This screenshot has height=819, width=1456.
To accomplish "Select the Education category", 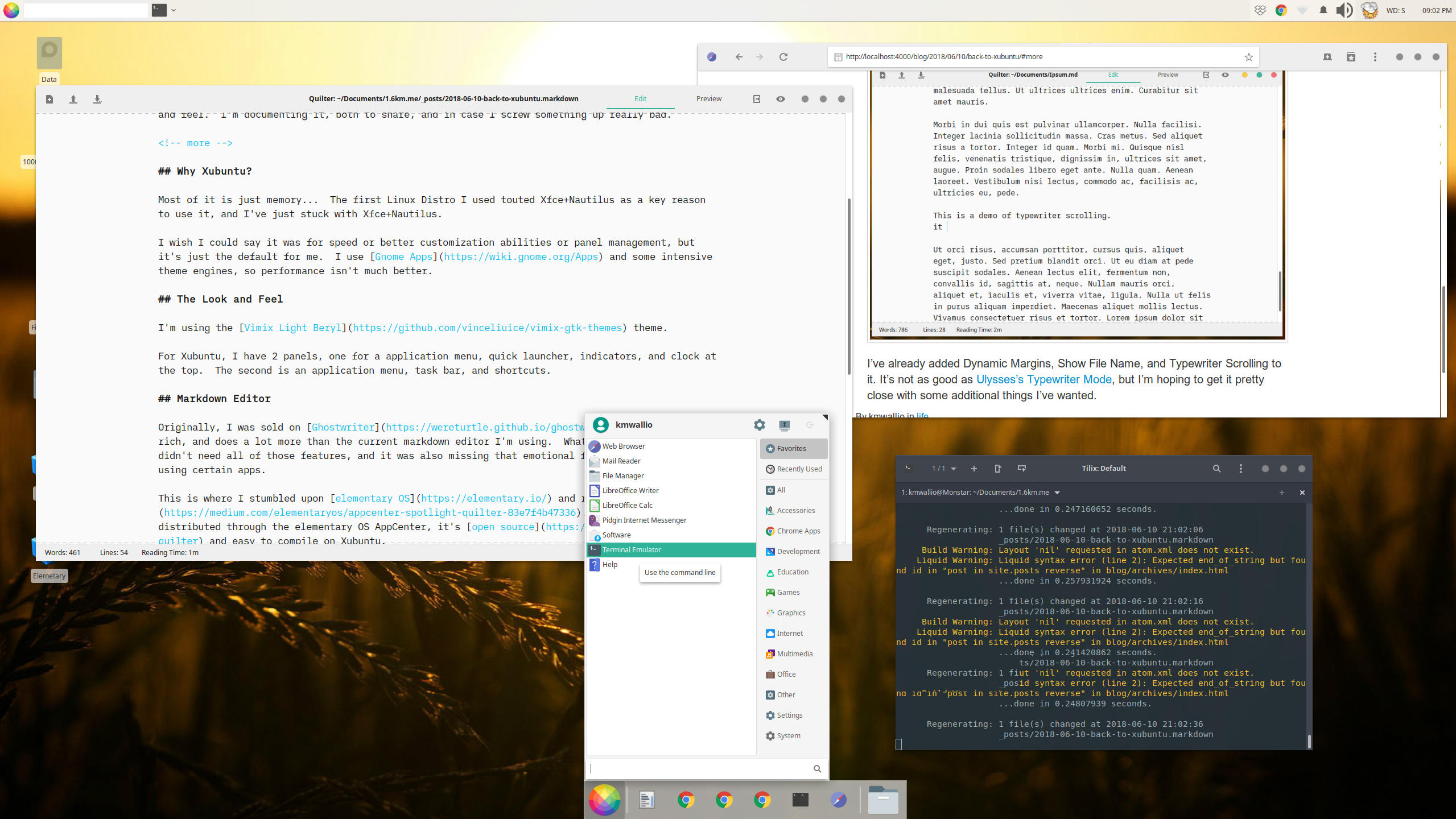I will click(x=794, y=572).
